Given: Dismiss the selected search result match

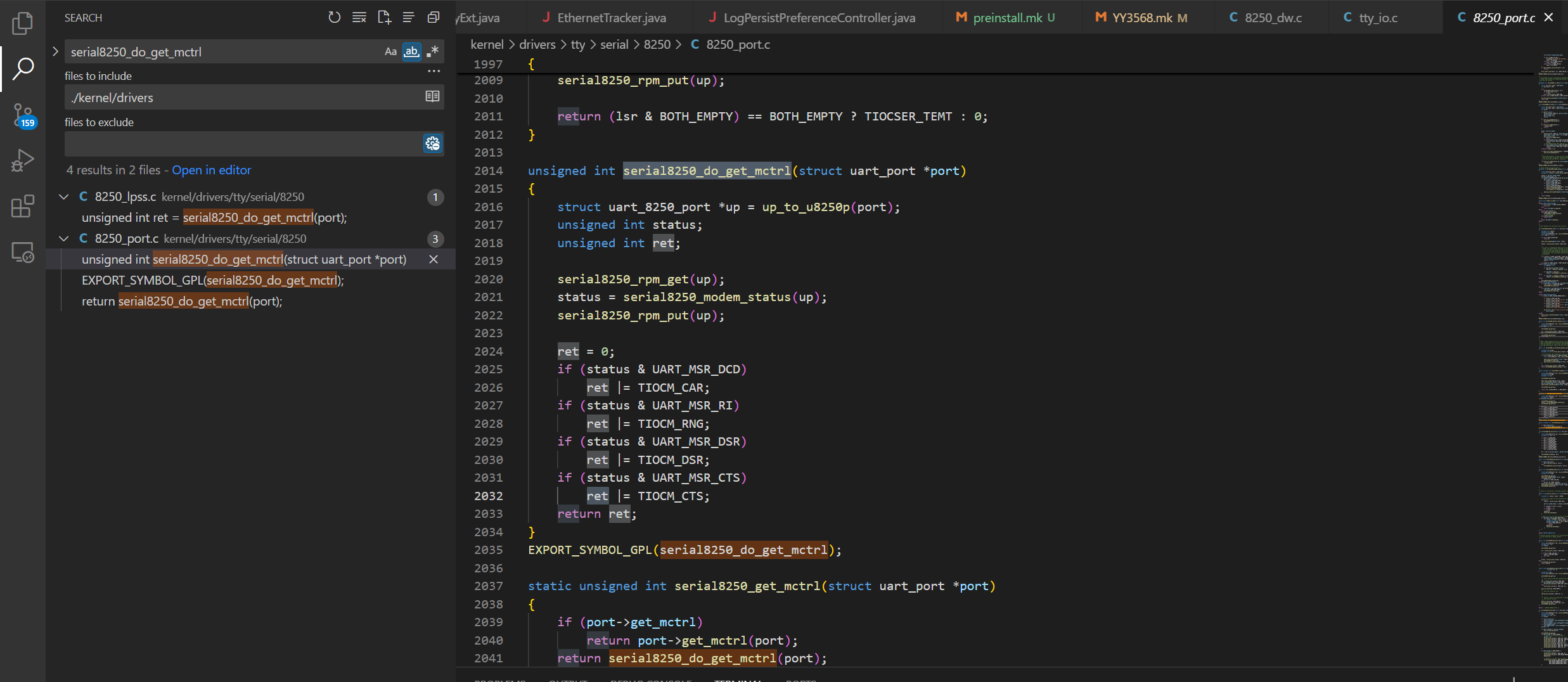Looking at the screenshot, I should (434, 259).
